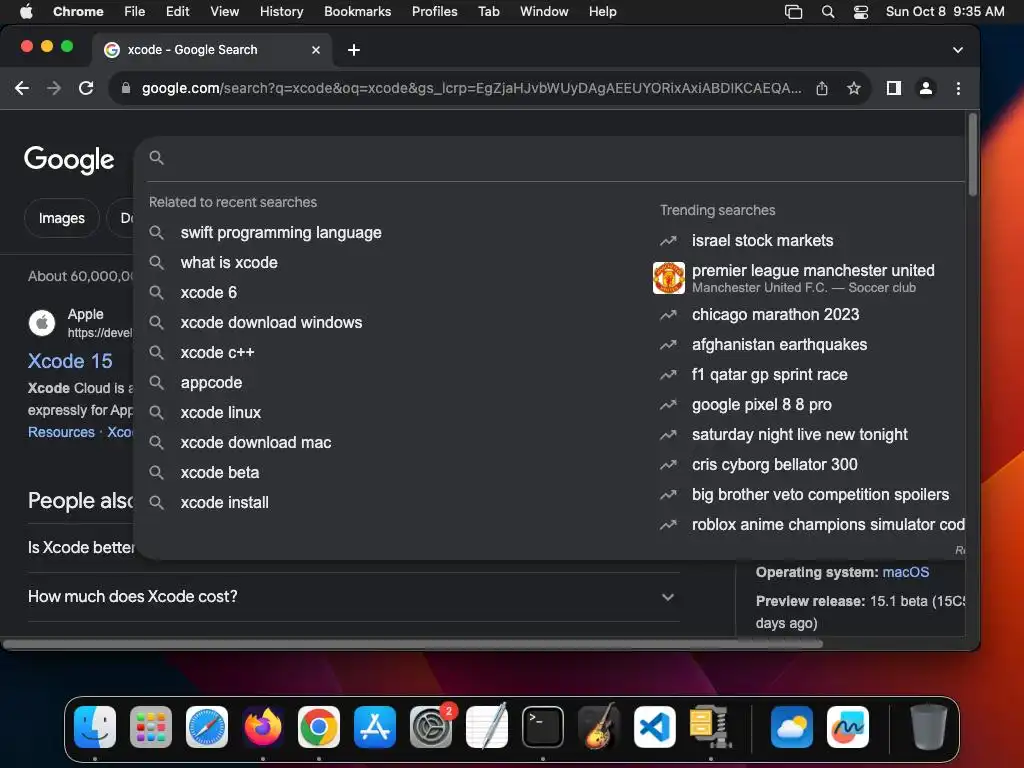Viewport: 1024px width, 768px height.
Task: Reload the Google search page
Action: [x=86, y=88]
